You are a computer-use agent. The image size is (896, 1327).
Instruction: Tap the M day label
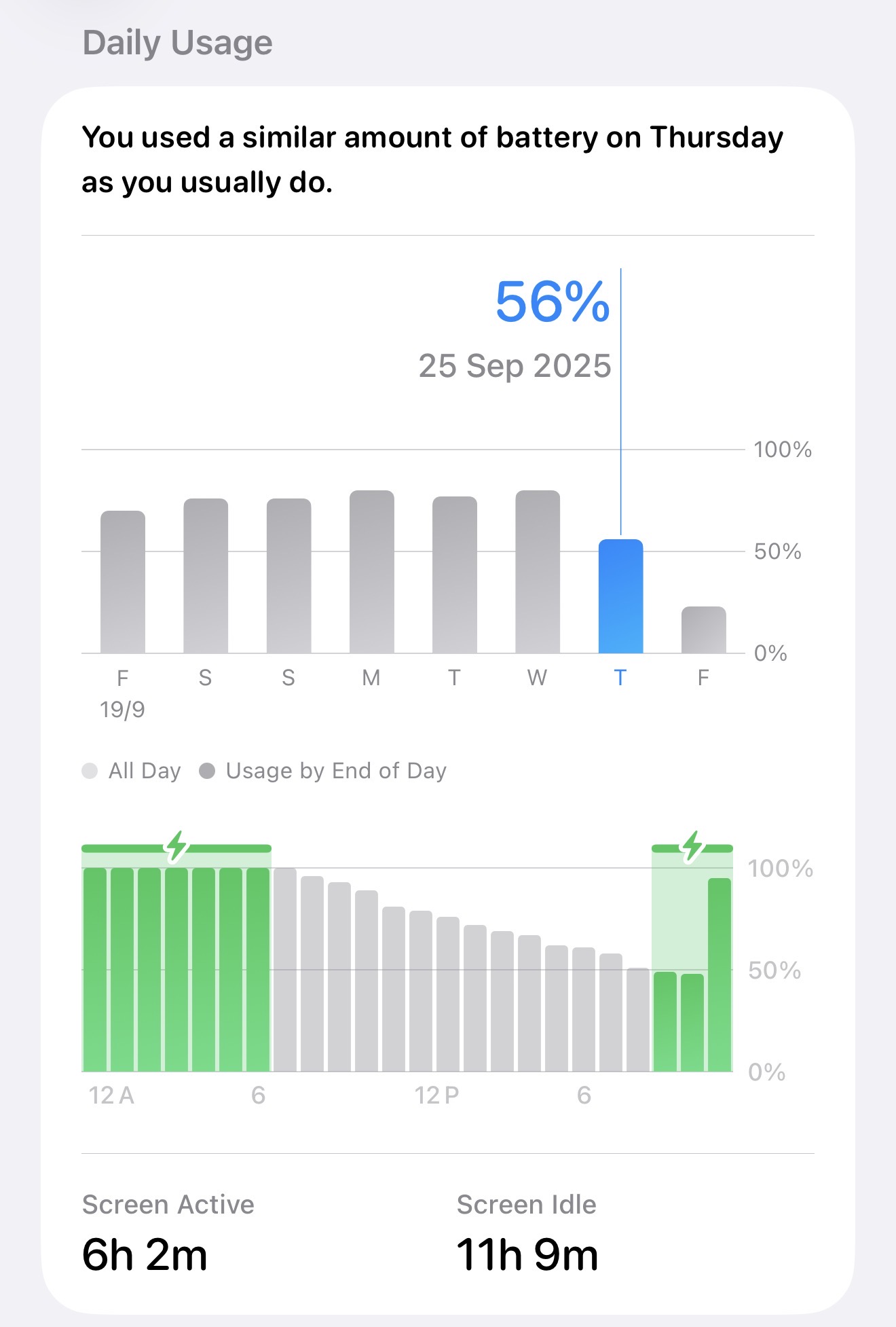point(371,678)
